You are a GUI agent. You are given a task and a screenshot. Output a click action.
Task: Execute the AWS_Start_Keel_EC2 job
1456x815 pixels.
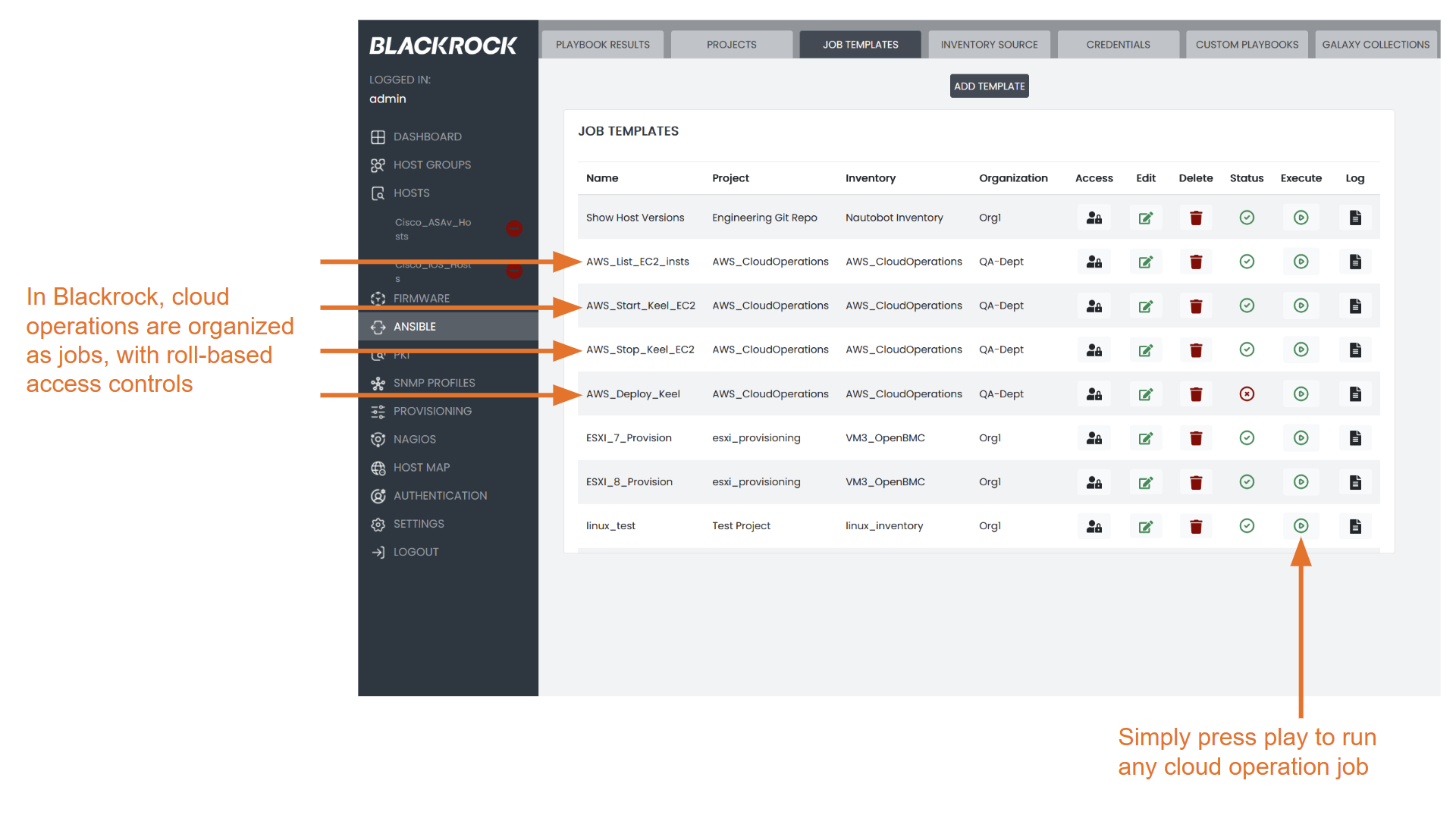(1301, 306)
